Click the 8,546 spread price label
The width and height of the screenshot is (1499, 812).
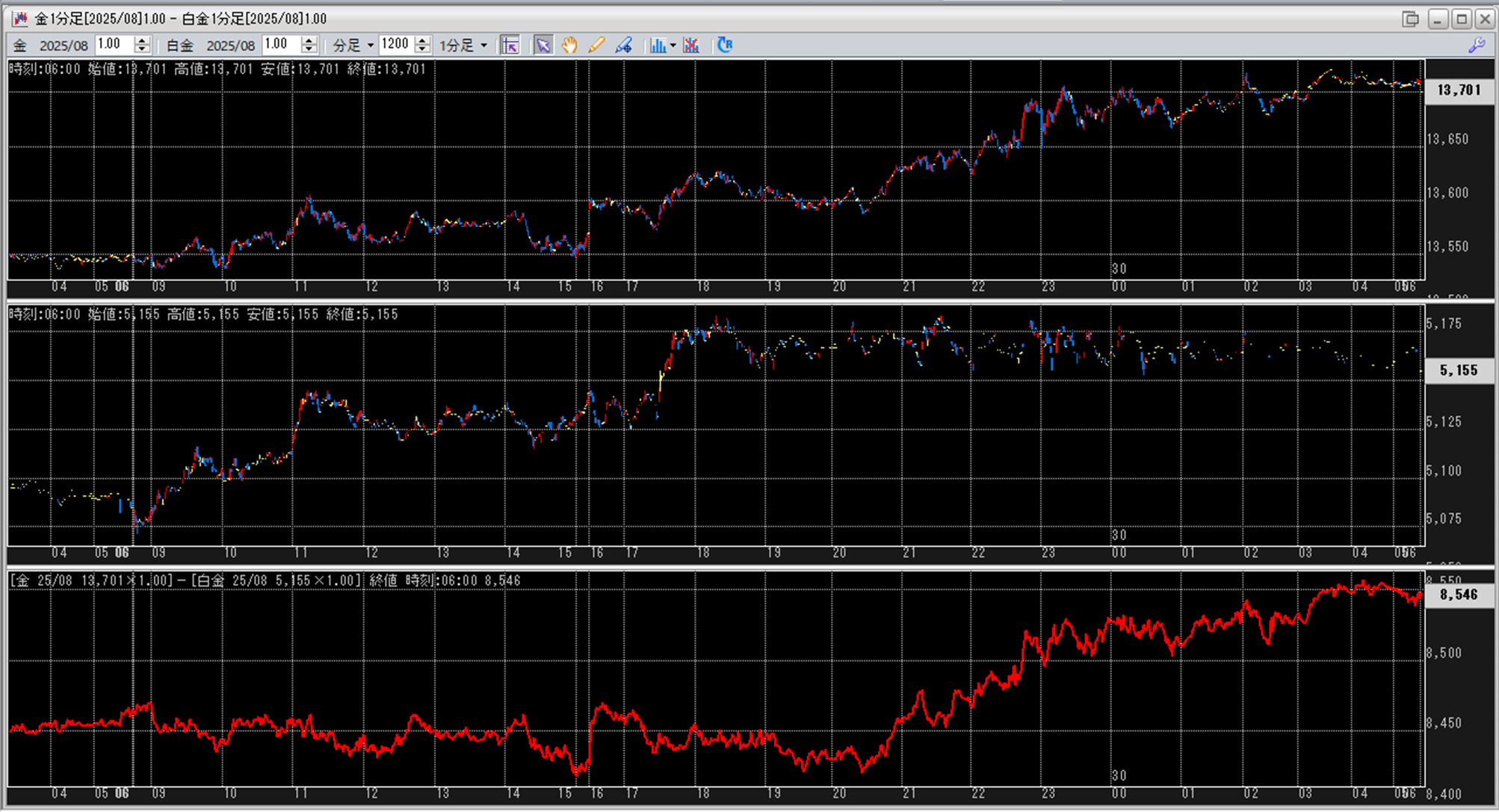tap(1458, 595)
